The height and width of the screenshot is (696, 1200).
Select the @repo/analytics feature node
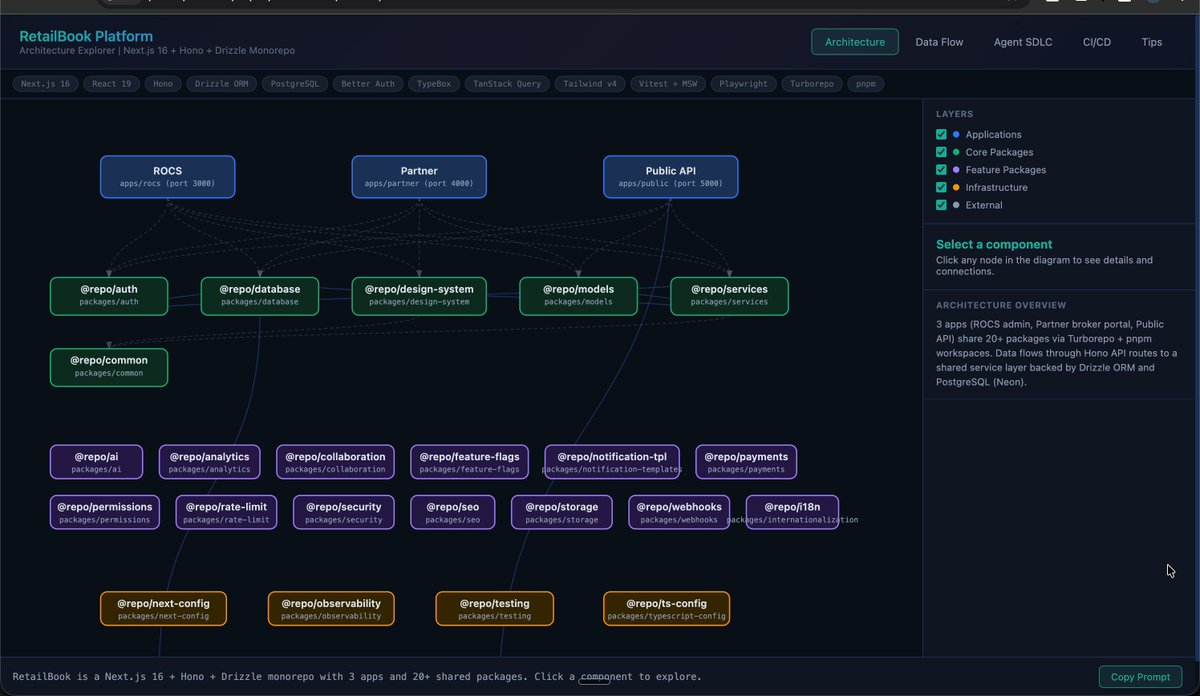click(210, 462)
